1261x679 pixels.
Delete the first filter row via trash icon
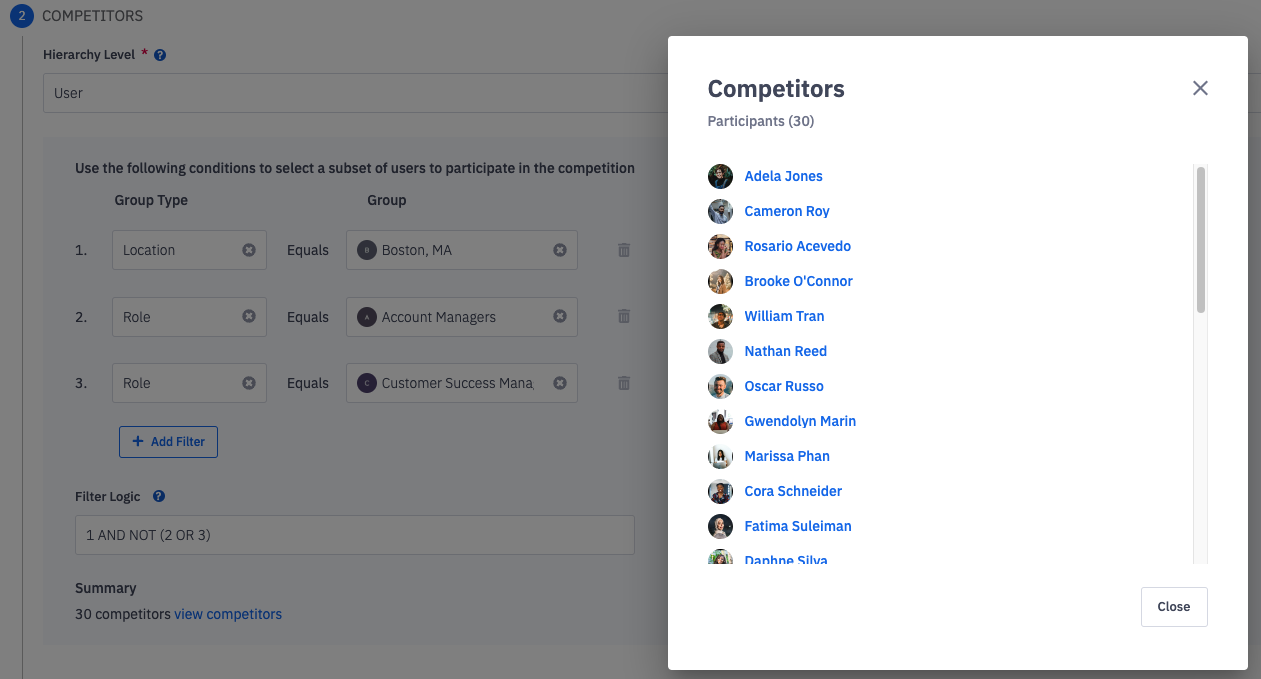624,250
